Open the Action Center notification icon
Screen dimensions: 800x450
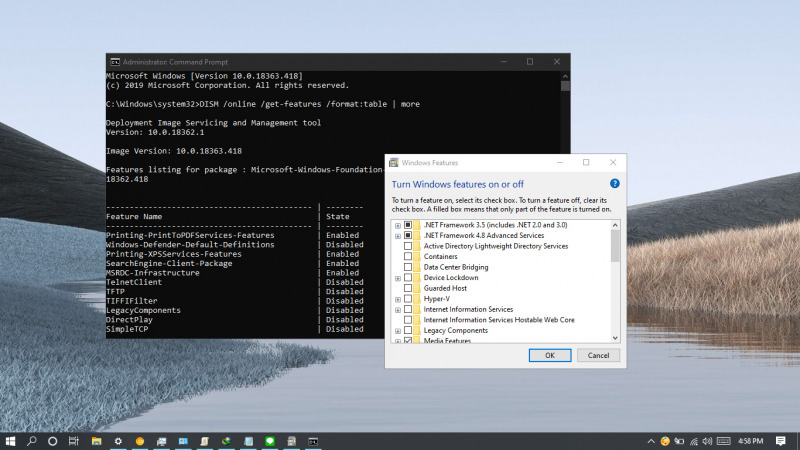tap(781, 441)
